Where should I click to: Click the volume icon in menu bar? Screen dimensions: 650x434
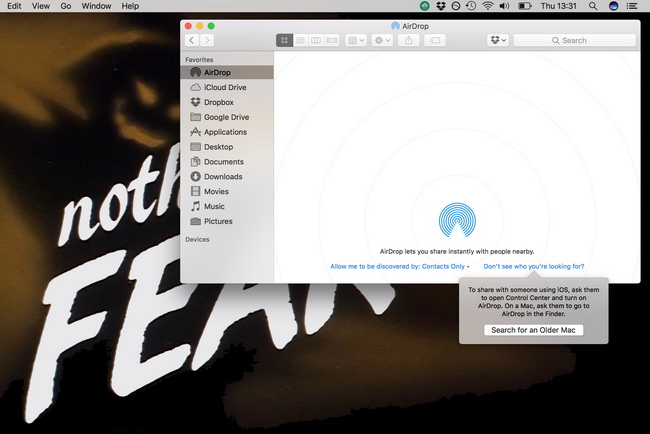[x=504, y=6]
